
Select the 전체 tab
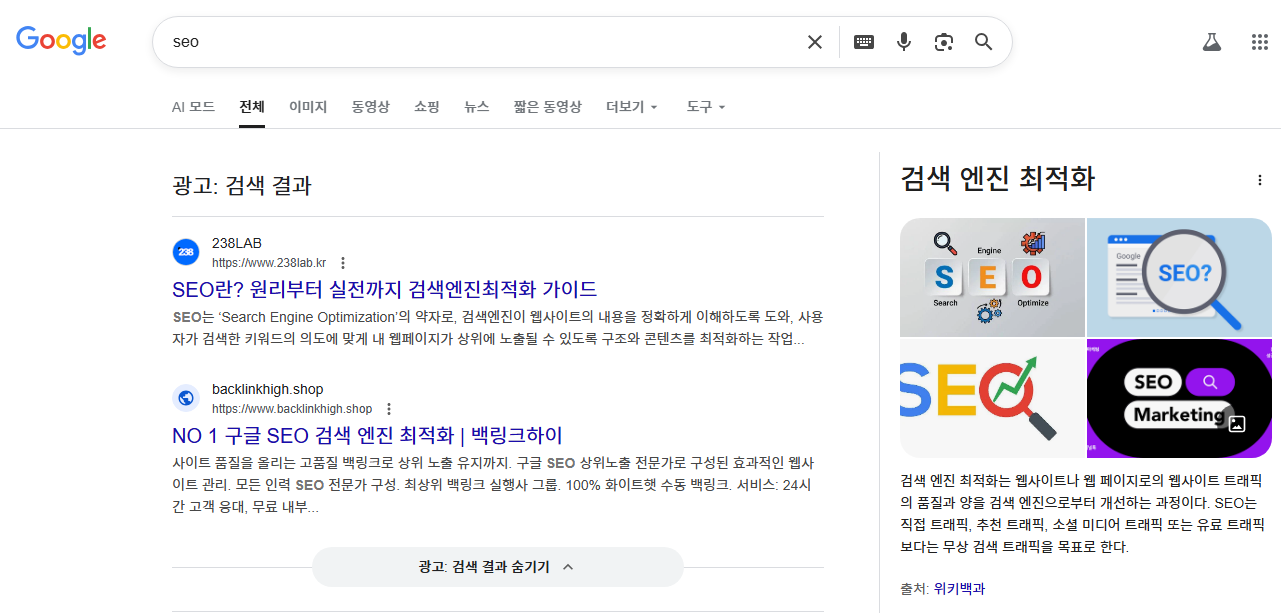coord(252,107)
